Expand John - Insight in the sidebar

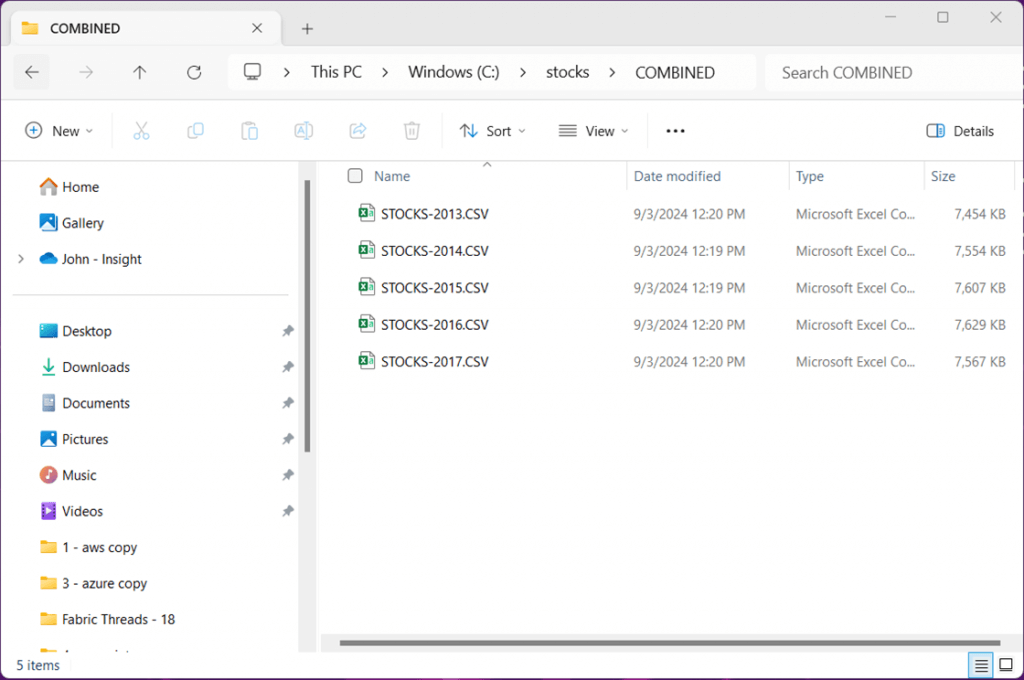(20, 258)
